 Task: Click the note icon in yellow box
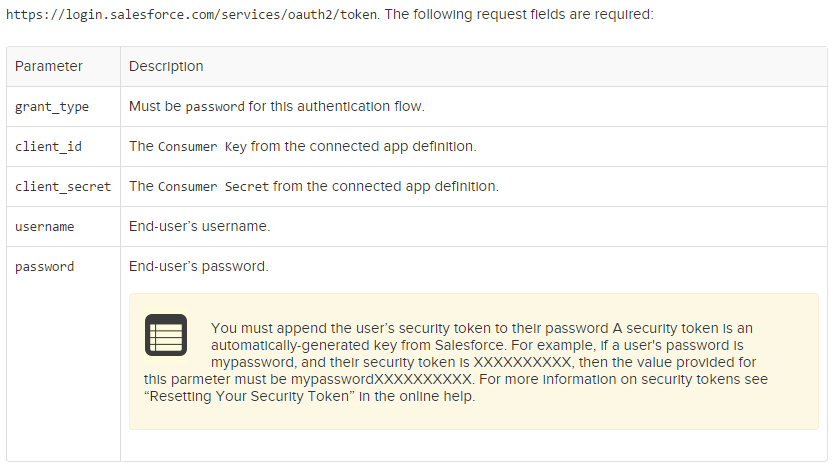pos(166,335)
